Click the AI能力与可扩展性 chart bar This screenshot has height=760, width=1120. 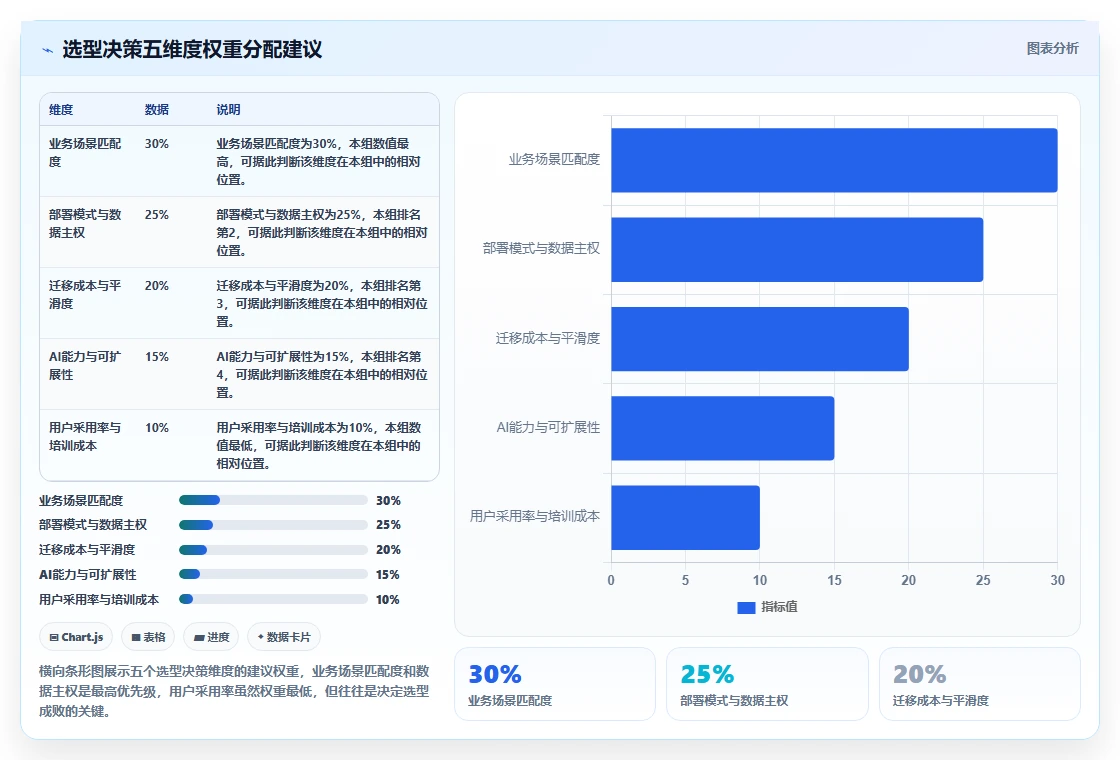pos(723,428)
